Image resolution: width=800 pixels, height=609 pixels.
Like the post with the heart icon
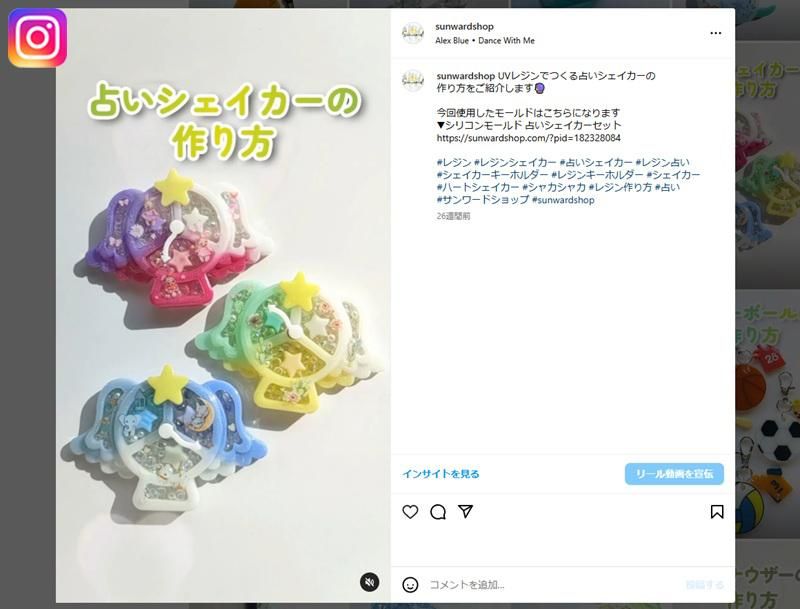(410, 512)
